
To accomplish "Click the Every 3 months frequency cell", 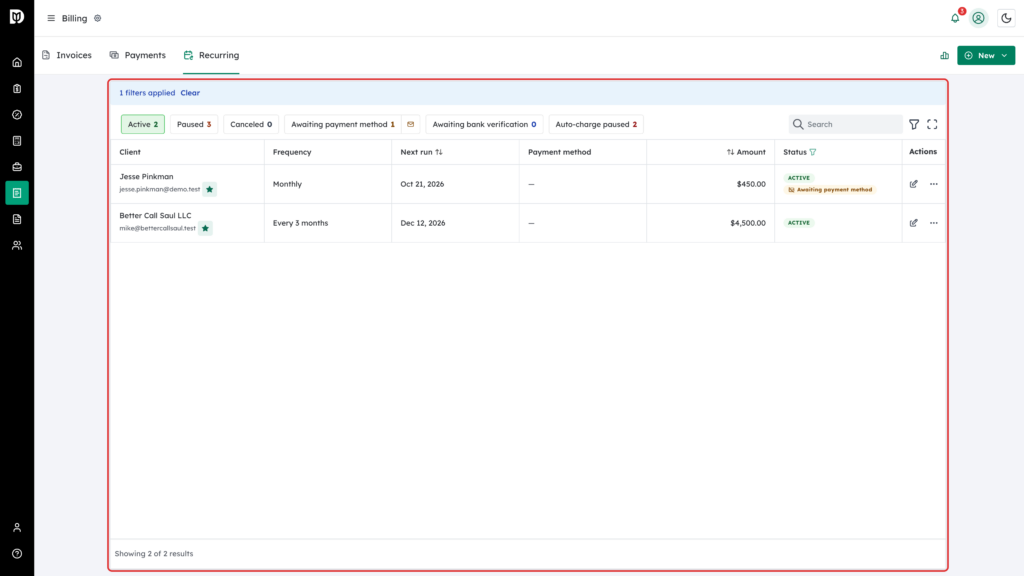I will [300, 223].
